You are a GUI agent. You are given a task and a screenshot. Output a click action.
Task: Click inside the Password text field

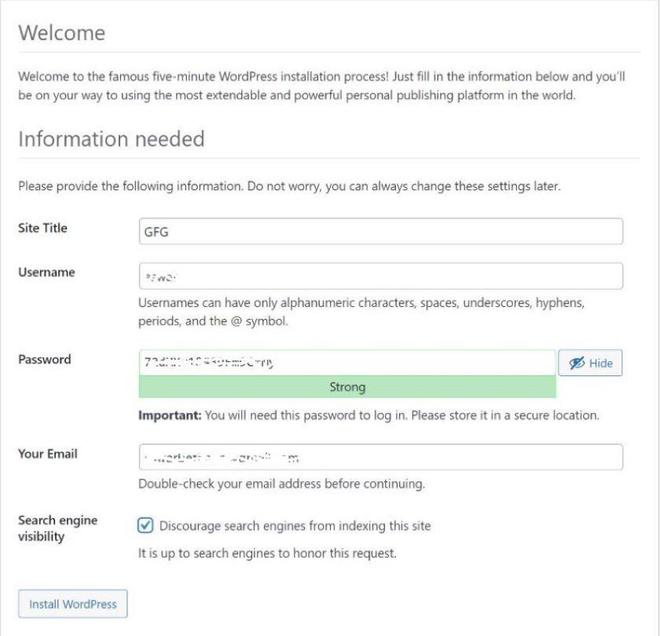[347, 362]
